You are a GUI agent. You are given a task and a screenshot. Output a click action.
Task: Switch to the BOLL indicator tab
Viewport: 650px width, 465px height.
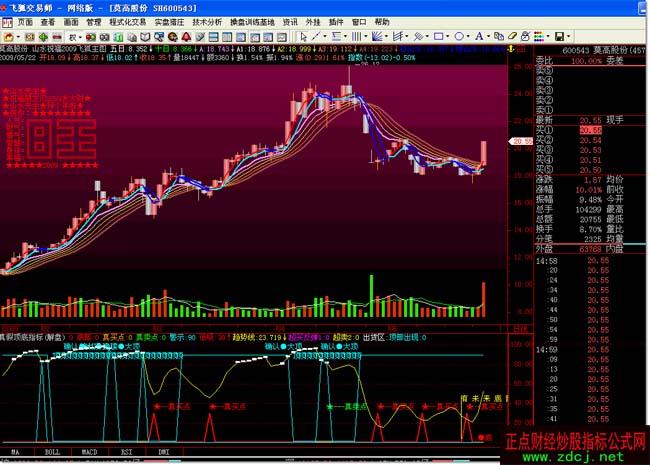[x=52, y=452]
